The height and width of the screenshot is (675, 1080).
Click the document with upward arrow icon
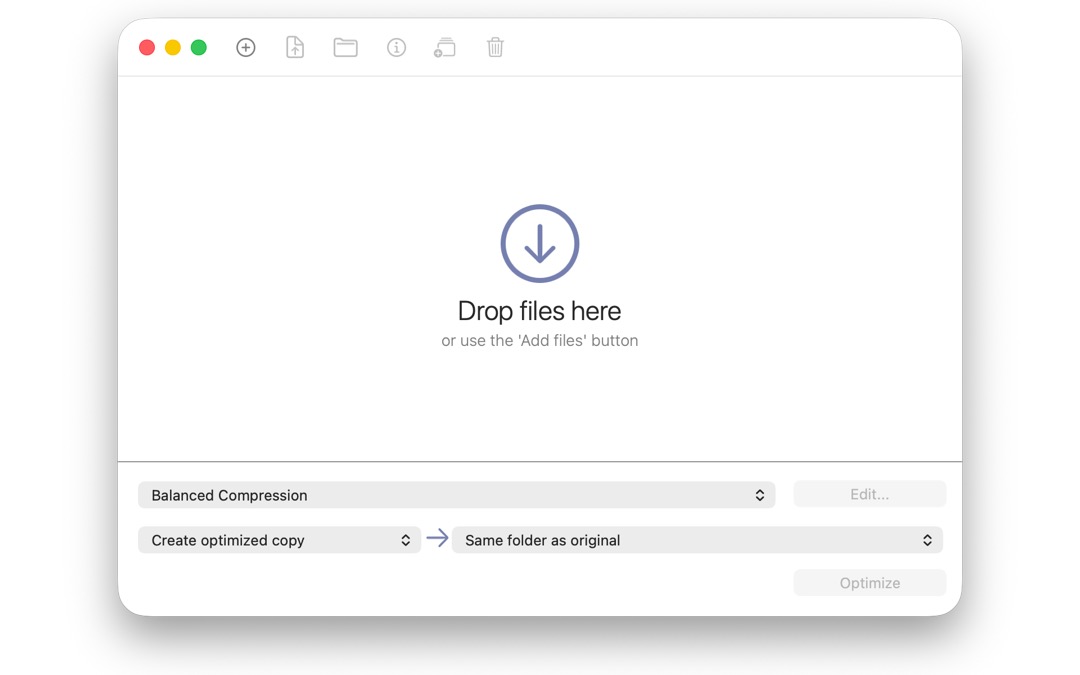click(x=295, y=48)
